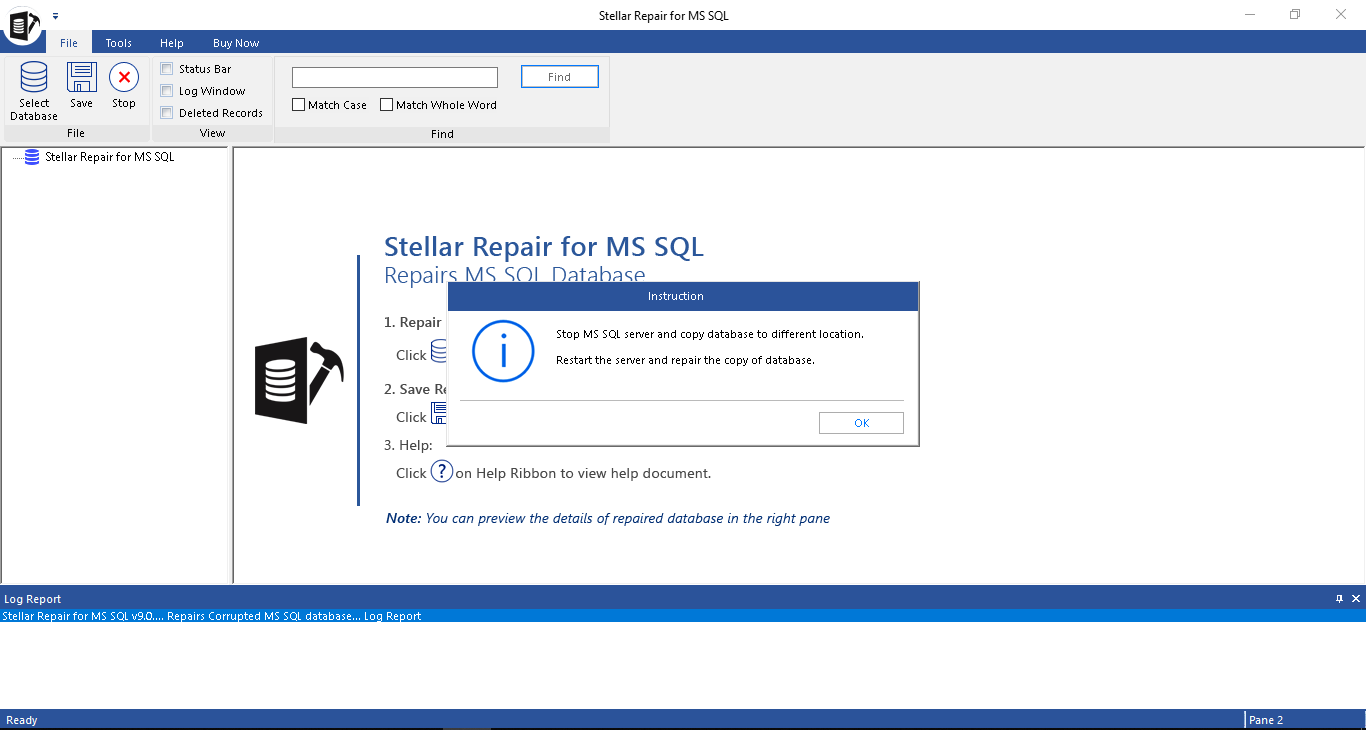1366x730 pixels.
Task: Click the large database hammer logo
Action: tap(299, 380)
